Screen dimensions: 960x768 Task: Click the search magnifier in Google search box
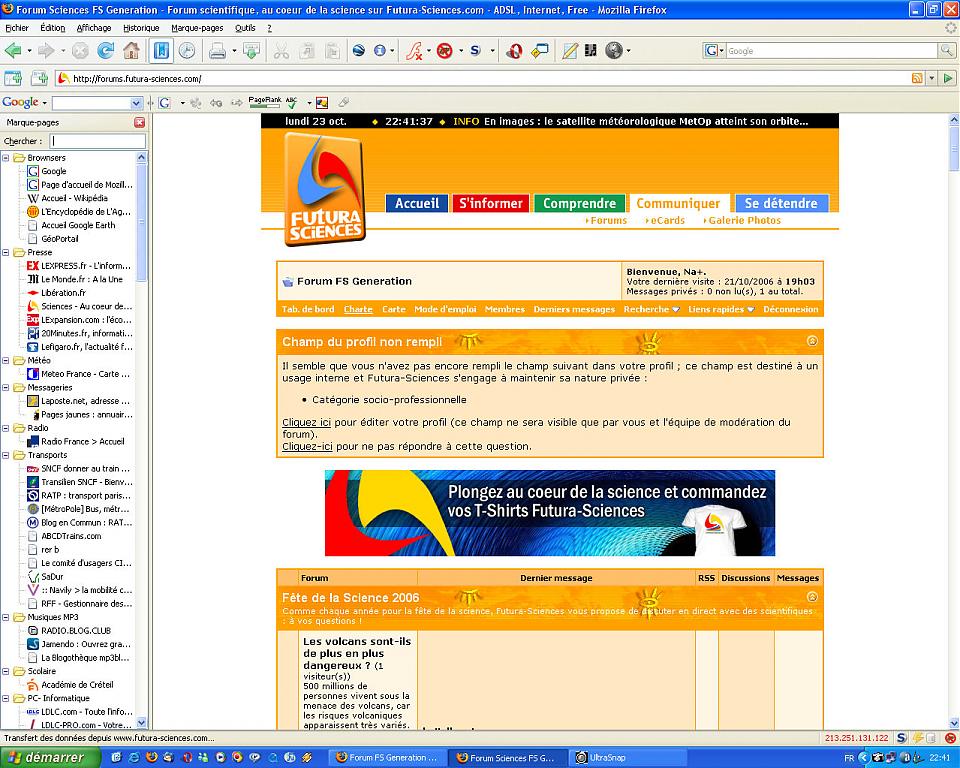pos(946,51)
